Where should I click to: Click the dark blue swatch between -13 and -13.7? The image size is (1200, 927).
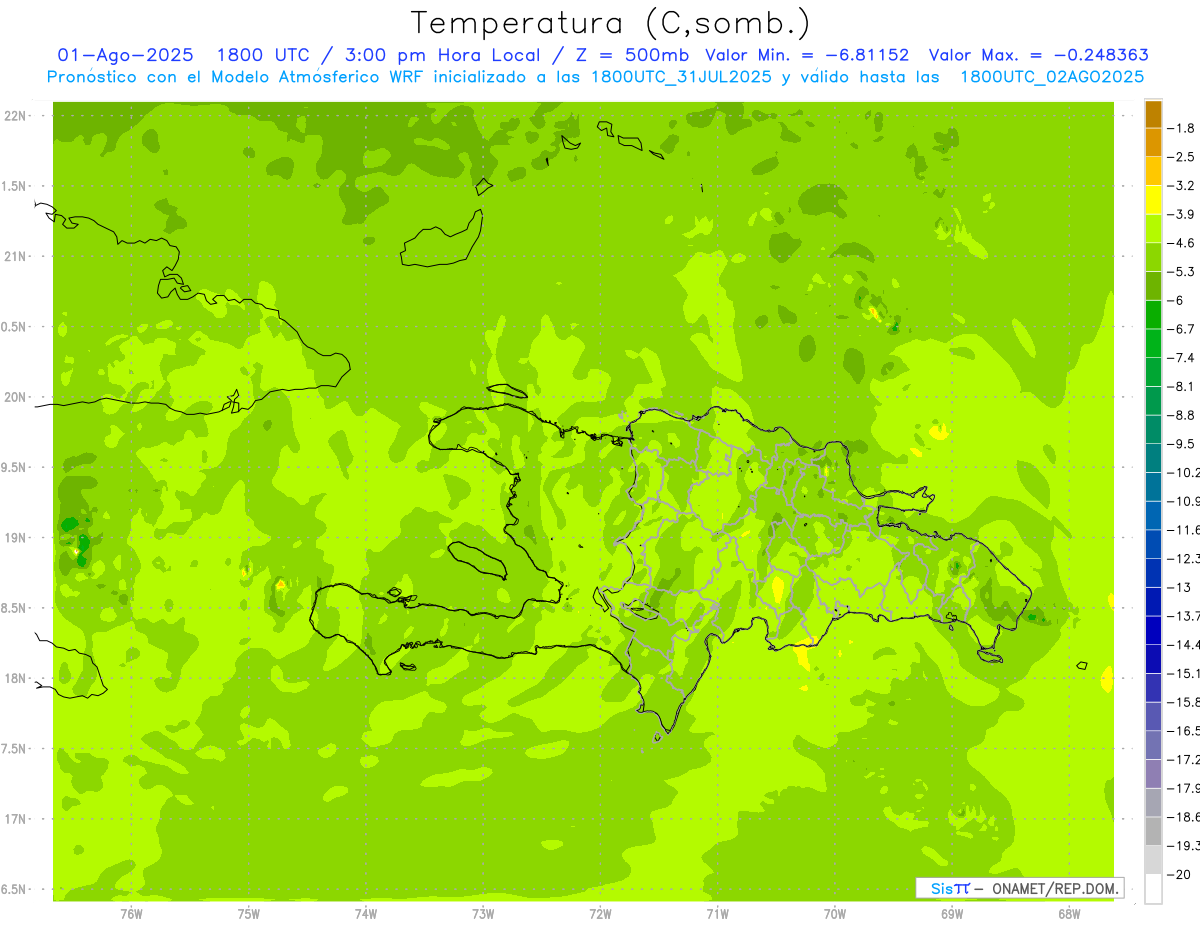click(1153, 602)
